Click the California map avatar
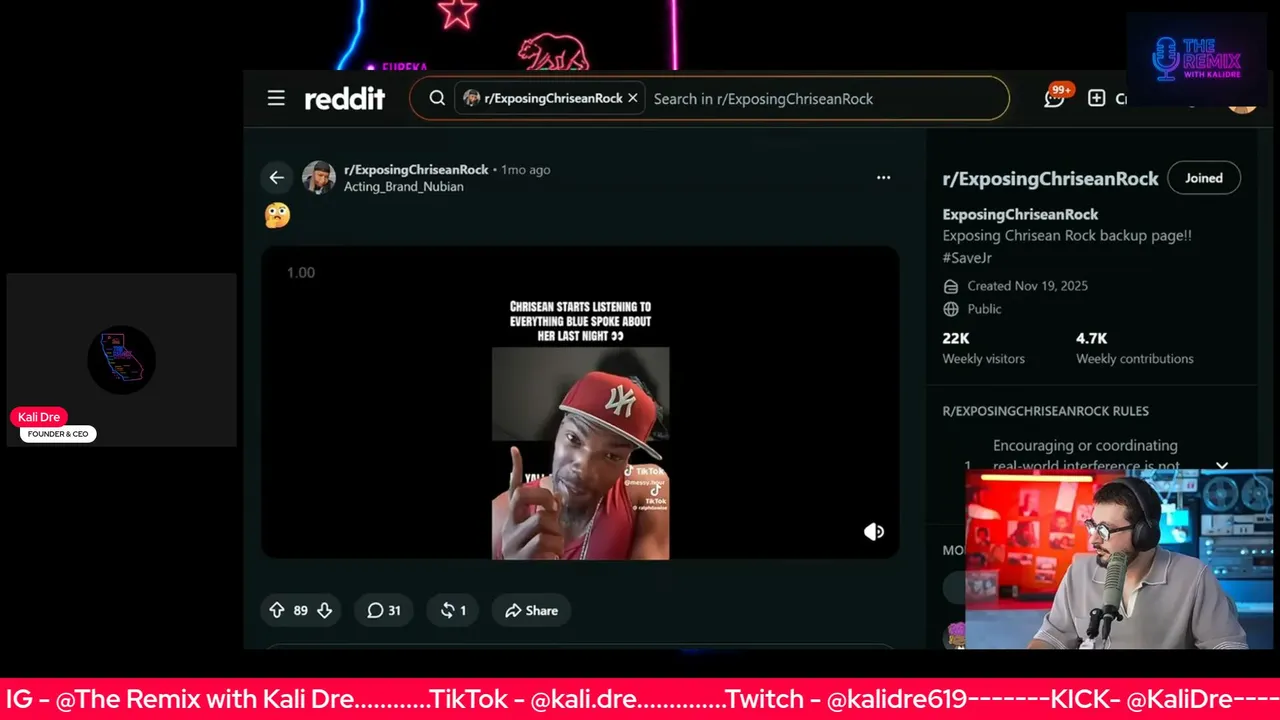This screenshot has width=1280, height=720. (x=121, y=359)
